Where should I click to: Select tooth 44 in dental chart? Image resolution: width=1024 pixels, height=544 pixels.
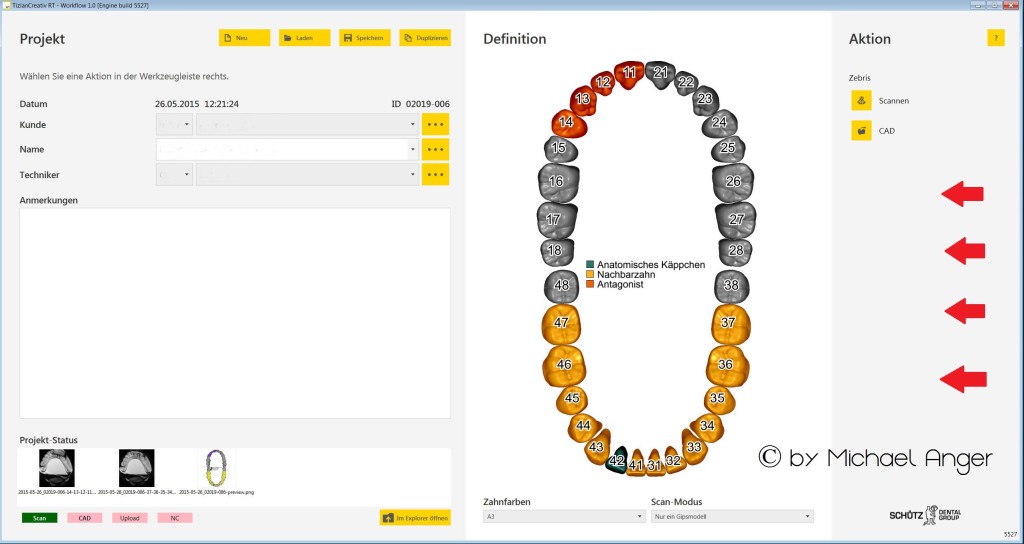coord(584,426)
